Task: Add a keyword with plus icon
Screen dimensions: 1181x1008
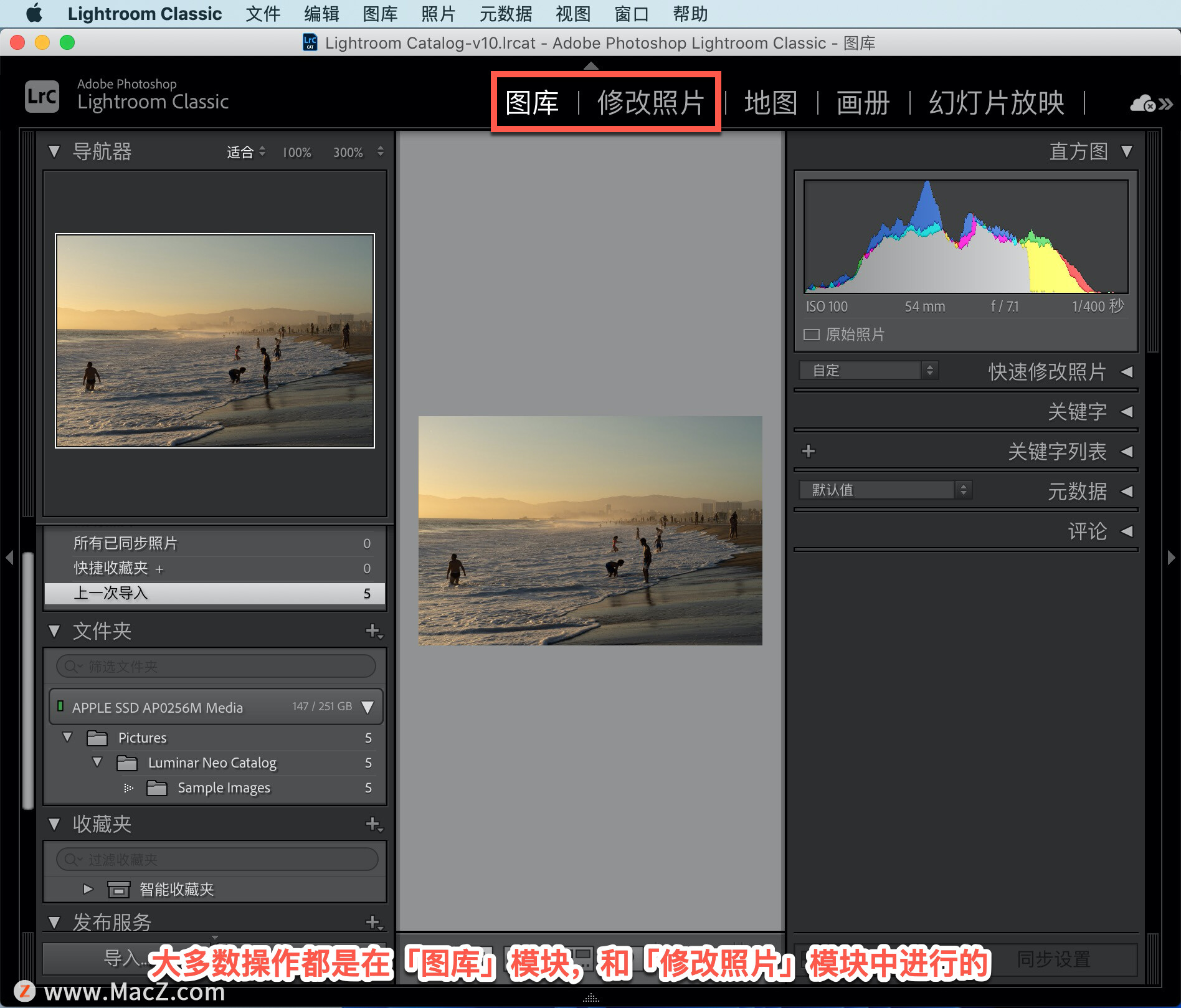Action: (809, 451)
